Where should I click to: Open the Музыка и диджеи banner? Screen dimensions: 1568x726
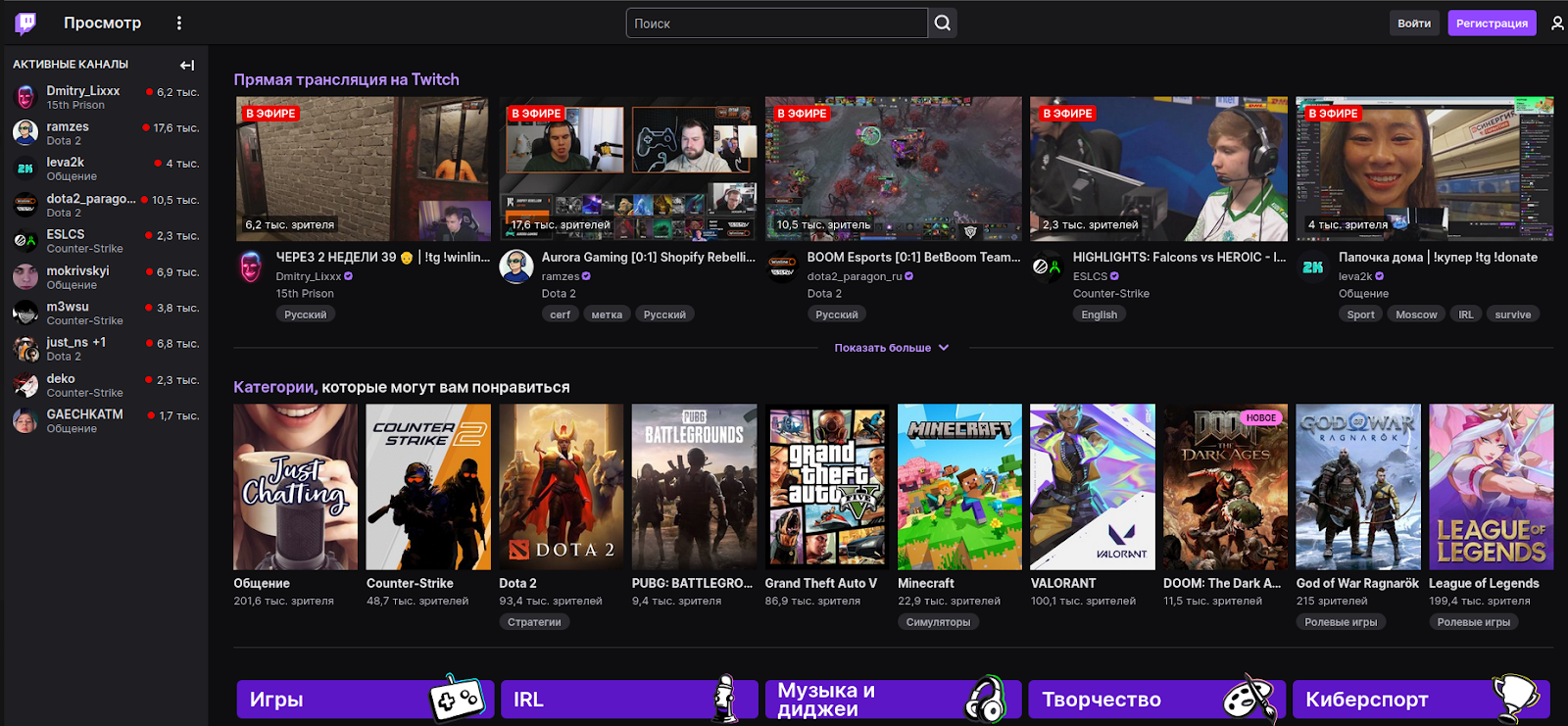click(893, 700)
